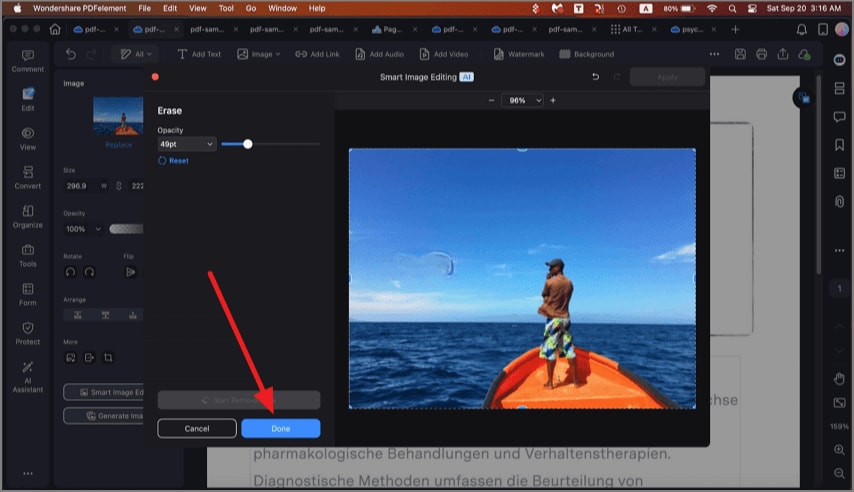854x492 pixels.
Task: Close the Smart Image Editing dialog red dot
Action: [155, 77]
